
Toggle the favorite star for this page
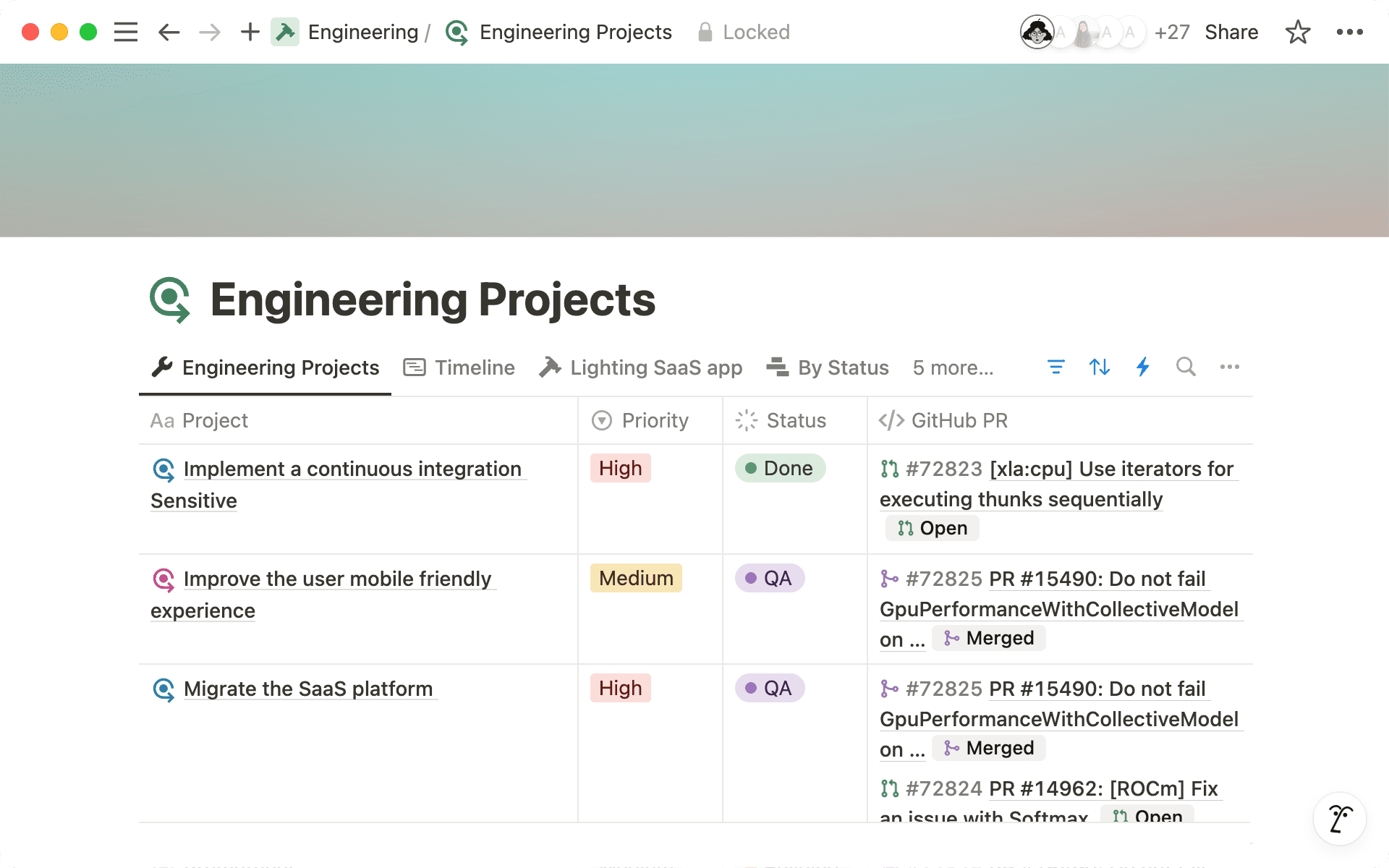click(x=1298, y=32)
